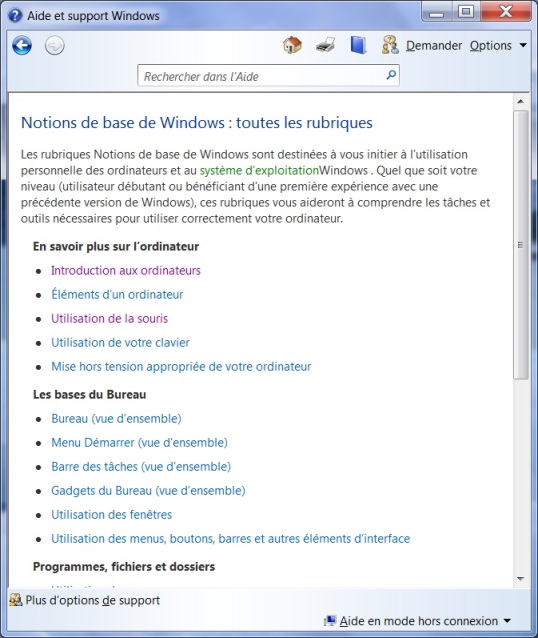This screenshot has height=638, width=538.
Task: Open Barre des tâches (vue d'ensemble) link
Action: 141,467
